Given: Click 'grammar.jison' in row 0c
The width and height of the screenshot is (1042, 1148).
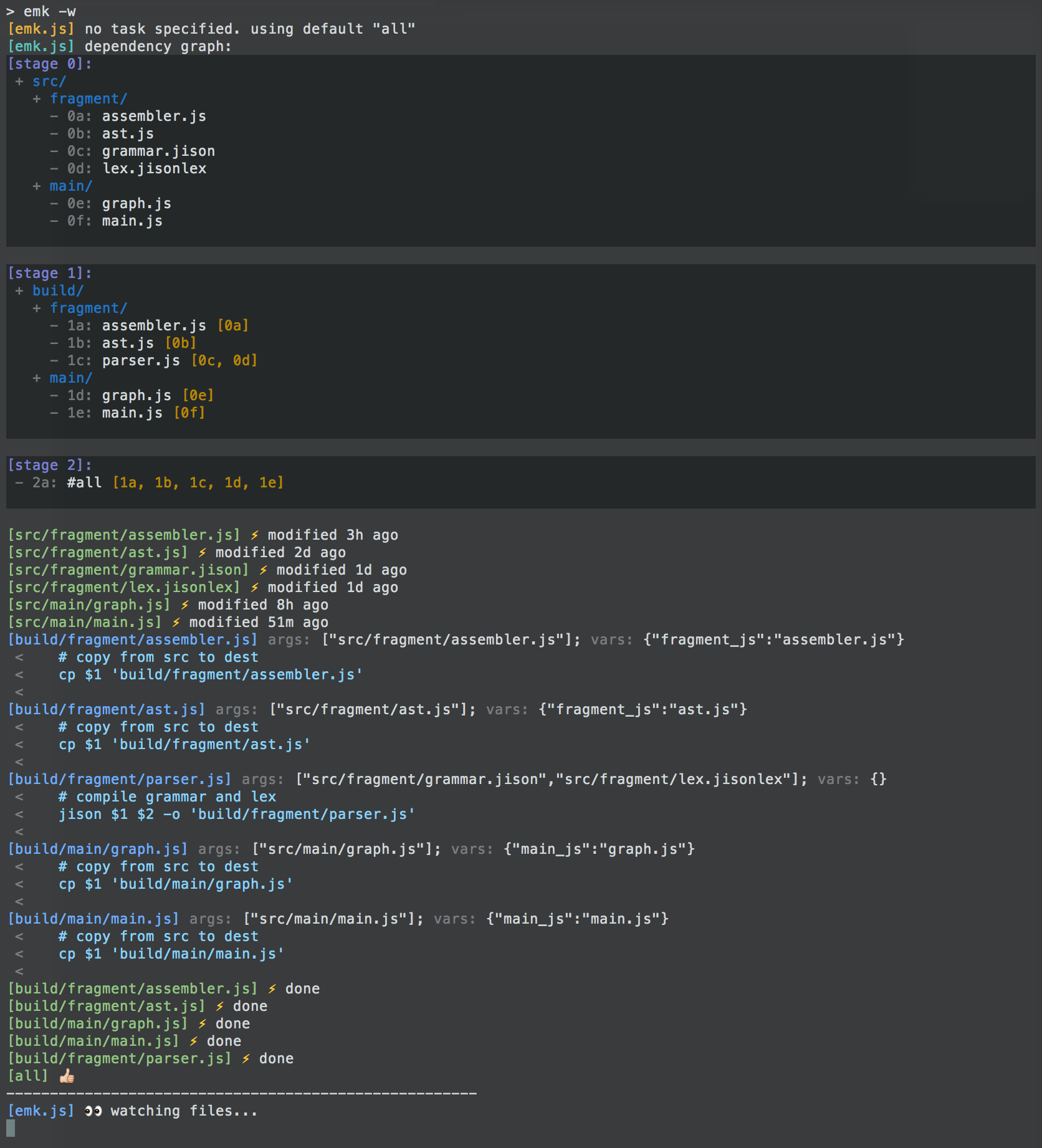Looking at the screenshot, I should pos(158,151).
